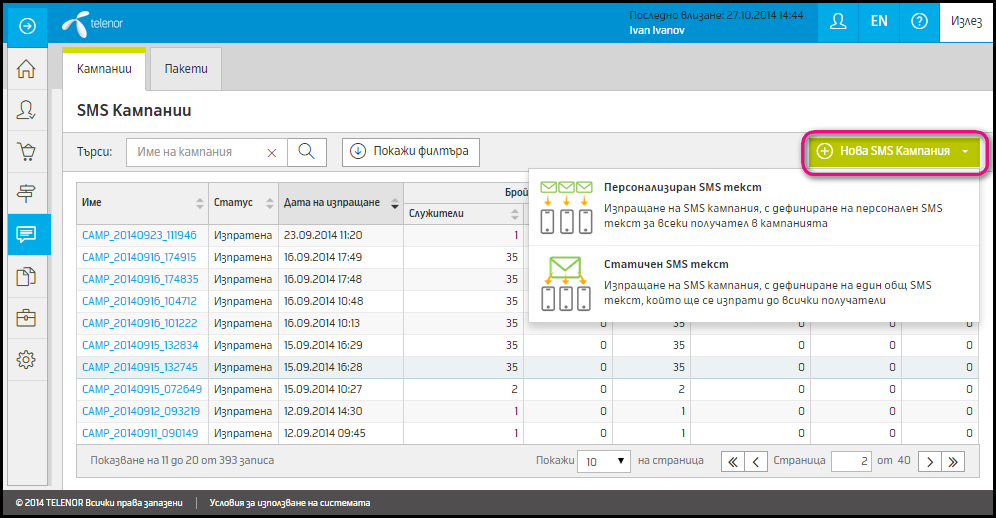Open campaign CAMP_20140911_090149
This screenshot has height=518, width=996.
pos(140,433)
